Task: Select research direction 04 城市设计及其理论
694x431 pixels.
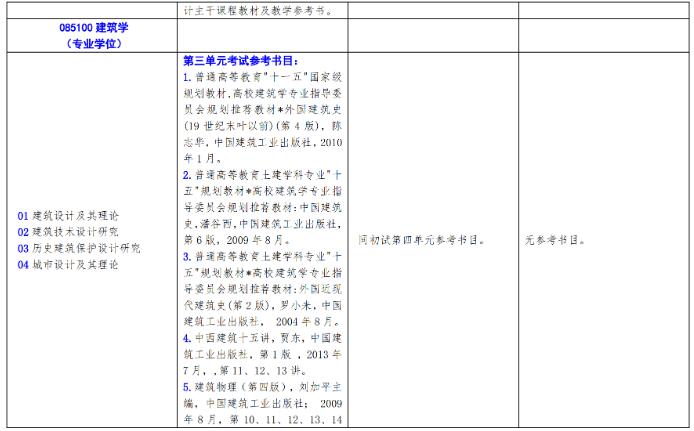Action: 68,264
